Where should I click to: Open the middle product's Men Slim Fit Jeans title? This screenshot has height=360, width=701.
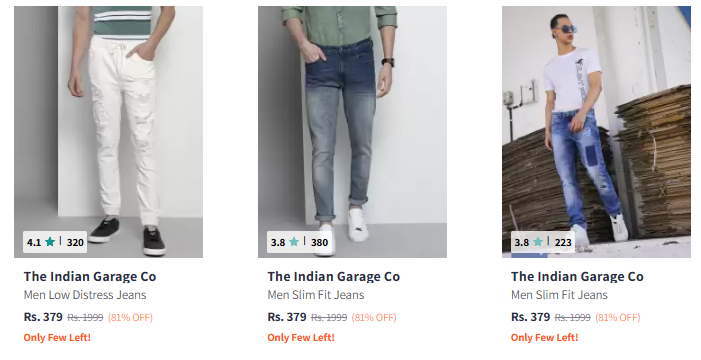point(316,295)
